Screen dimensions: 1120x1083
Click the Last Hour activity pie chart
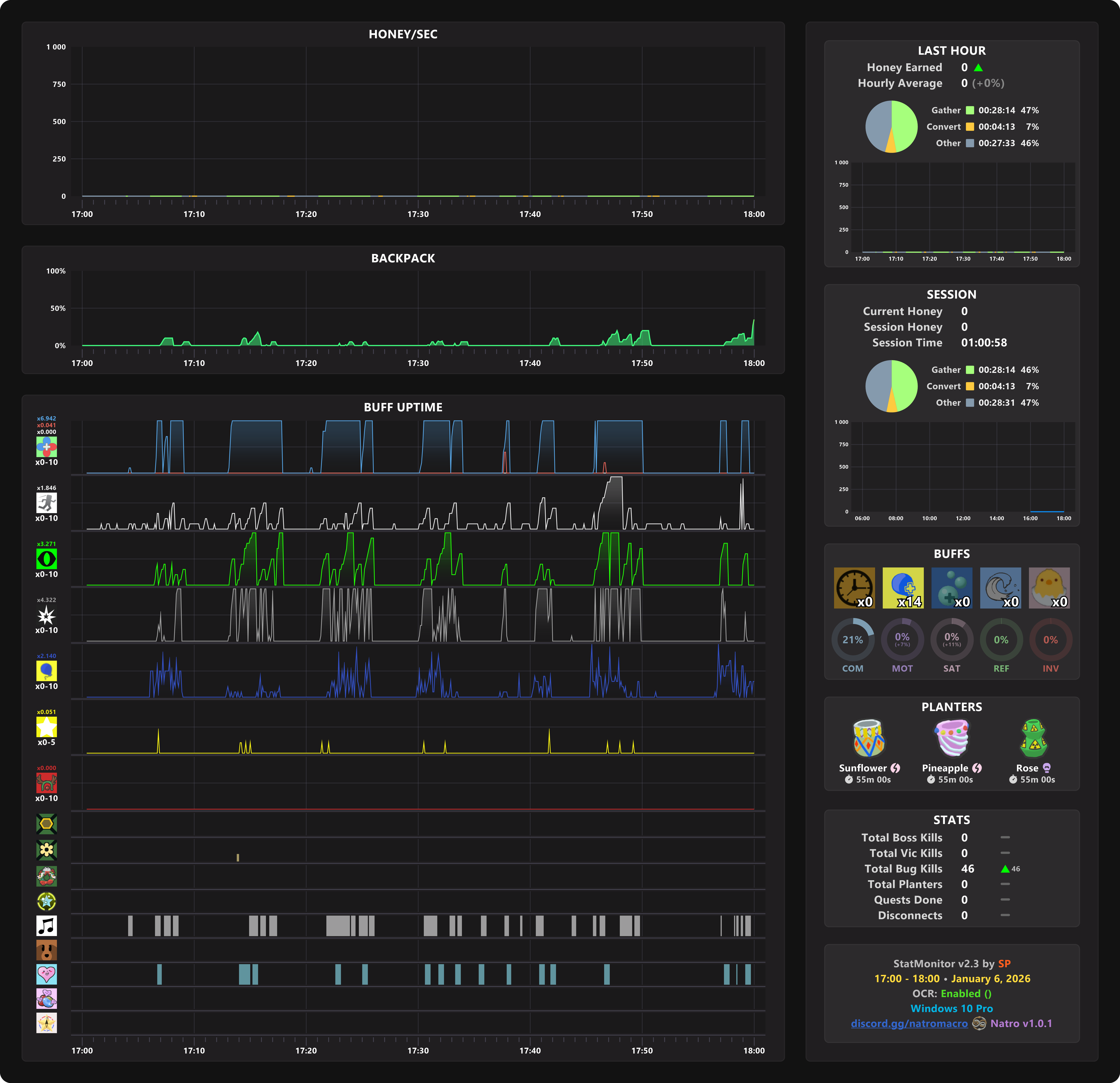pyautogui.click(x=892, y=126)
